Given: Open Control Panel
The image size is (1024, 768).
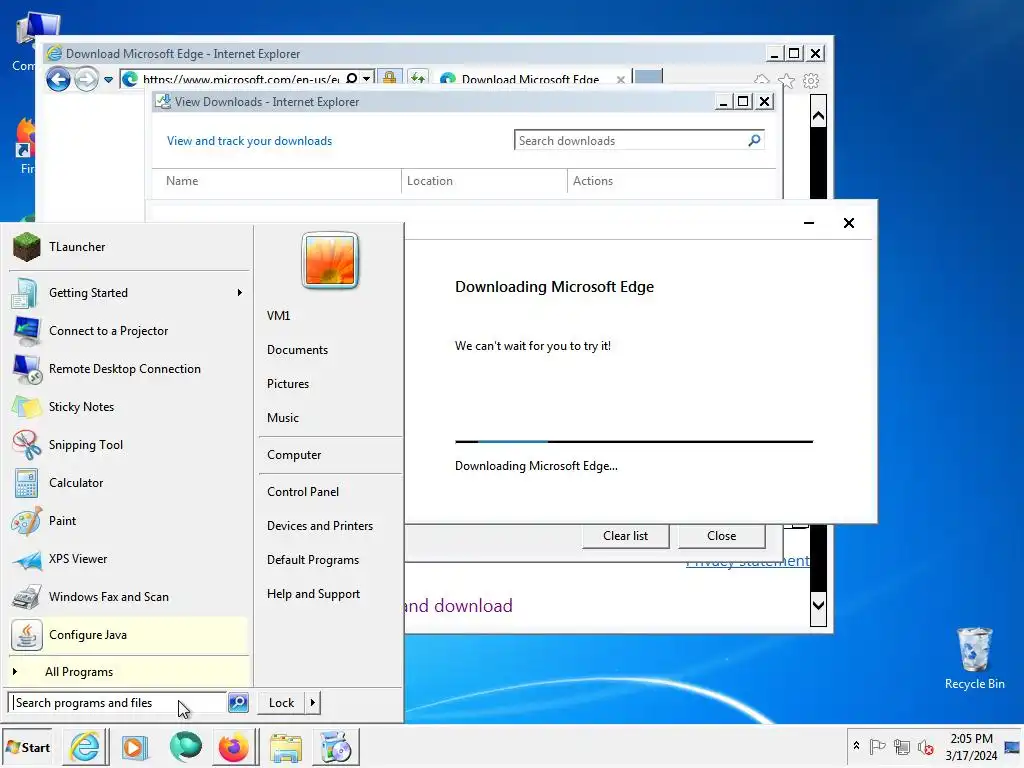Looking at the screenshot, I should (x=303, y=492).
